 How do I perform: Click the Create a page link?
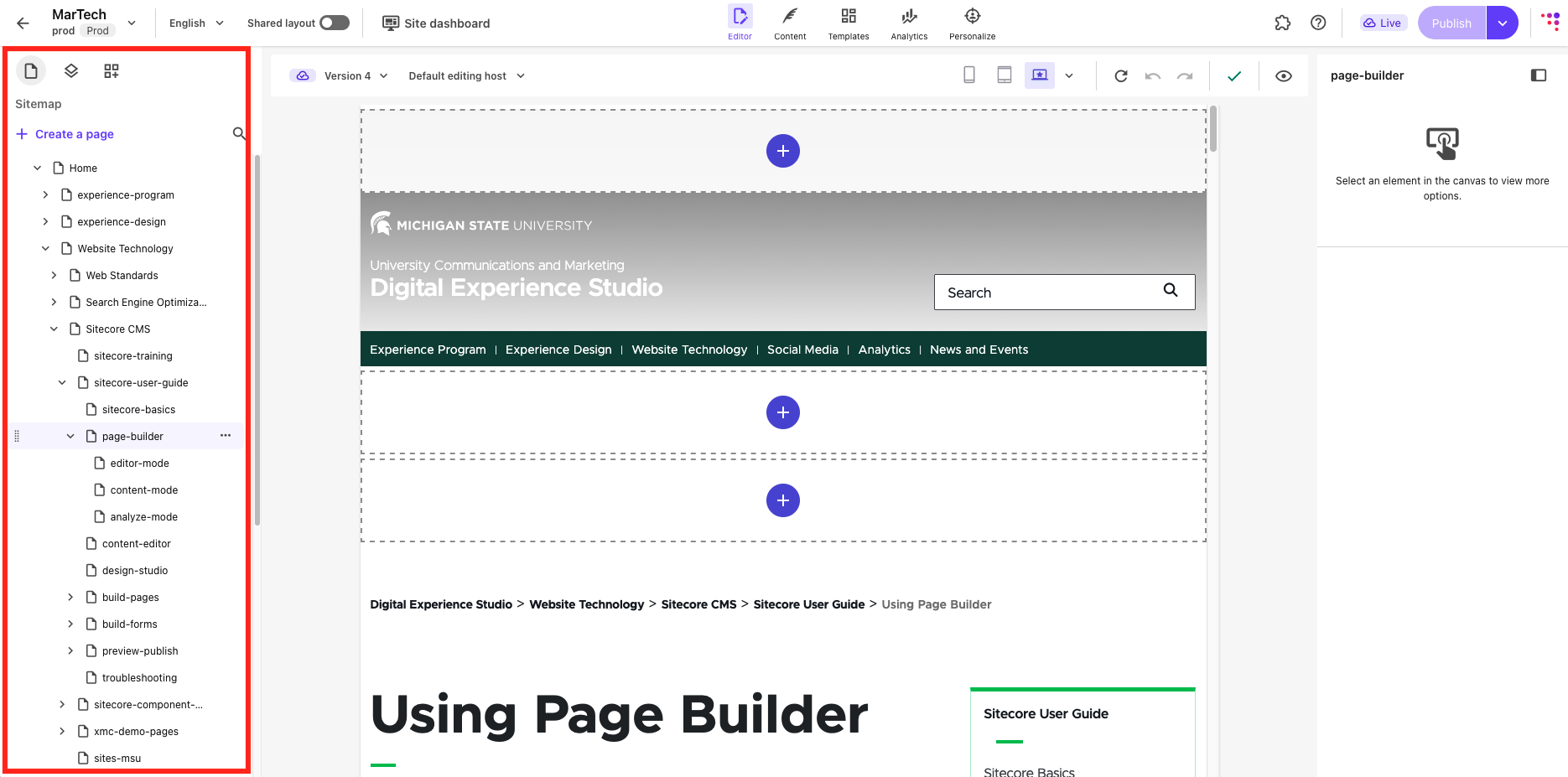[x=65, y=134]
